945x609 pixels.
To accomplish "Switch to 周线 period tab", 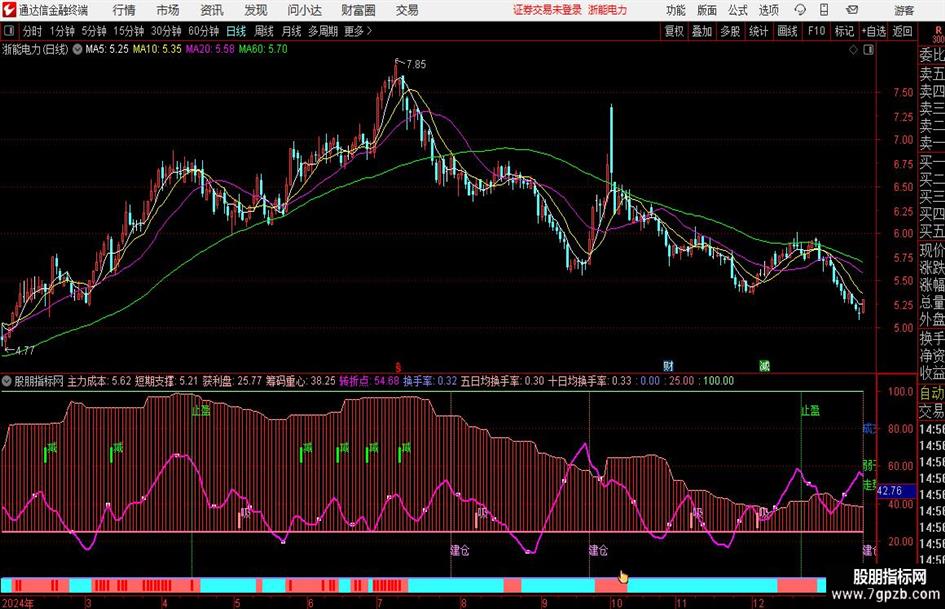I will click(x=264, y=31).
